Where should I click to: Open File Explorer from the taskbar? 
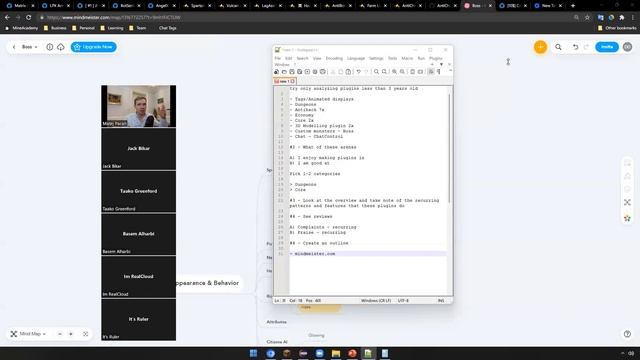coord(336,353)
